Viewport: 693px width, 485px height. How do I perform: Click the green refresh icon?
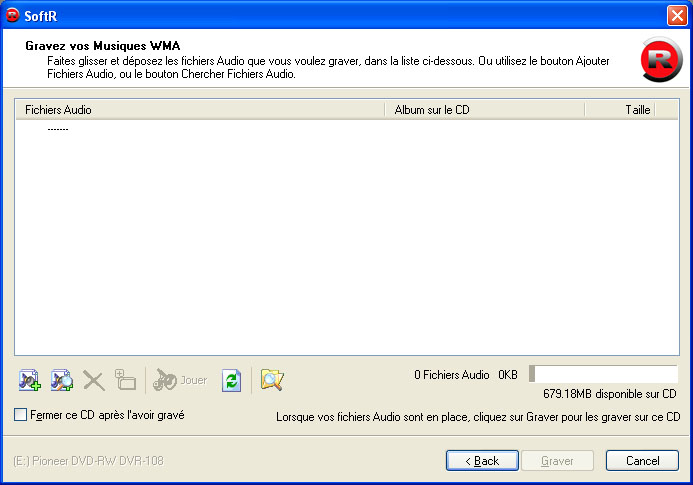click(x=232, y=380)
